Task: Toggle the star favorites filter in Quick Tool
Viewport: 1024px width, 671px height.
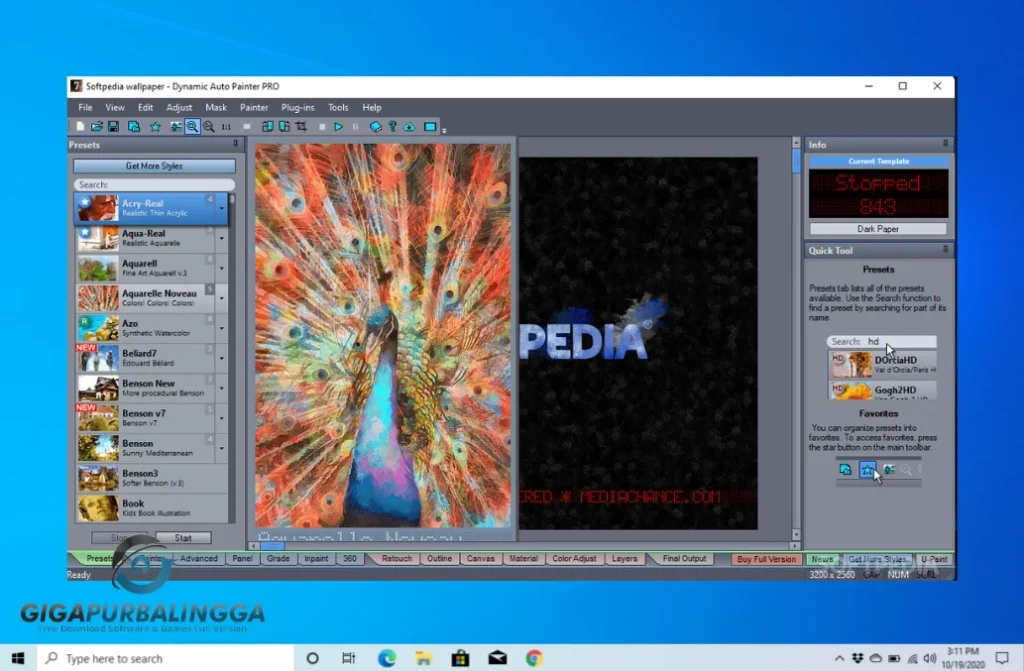Action: point(868,469)
